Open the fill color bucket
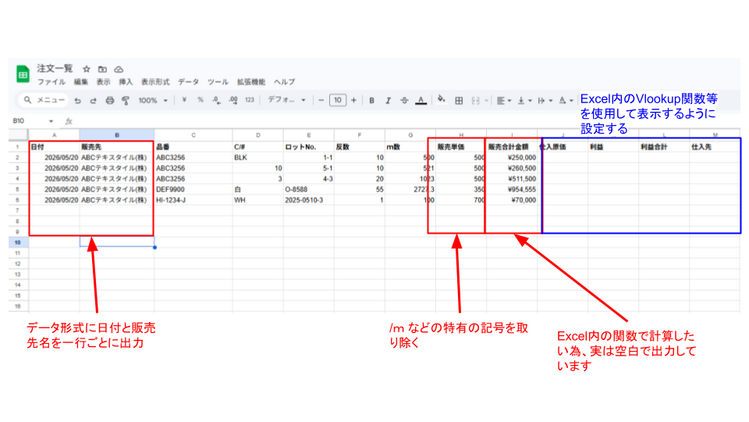 [441, 99]
